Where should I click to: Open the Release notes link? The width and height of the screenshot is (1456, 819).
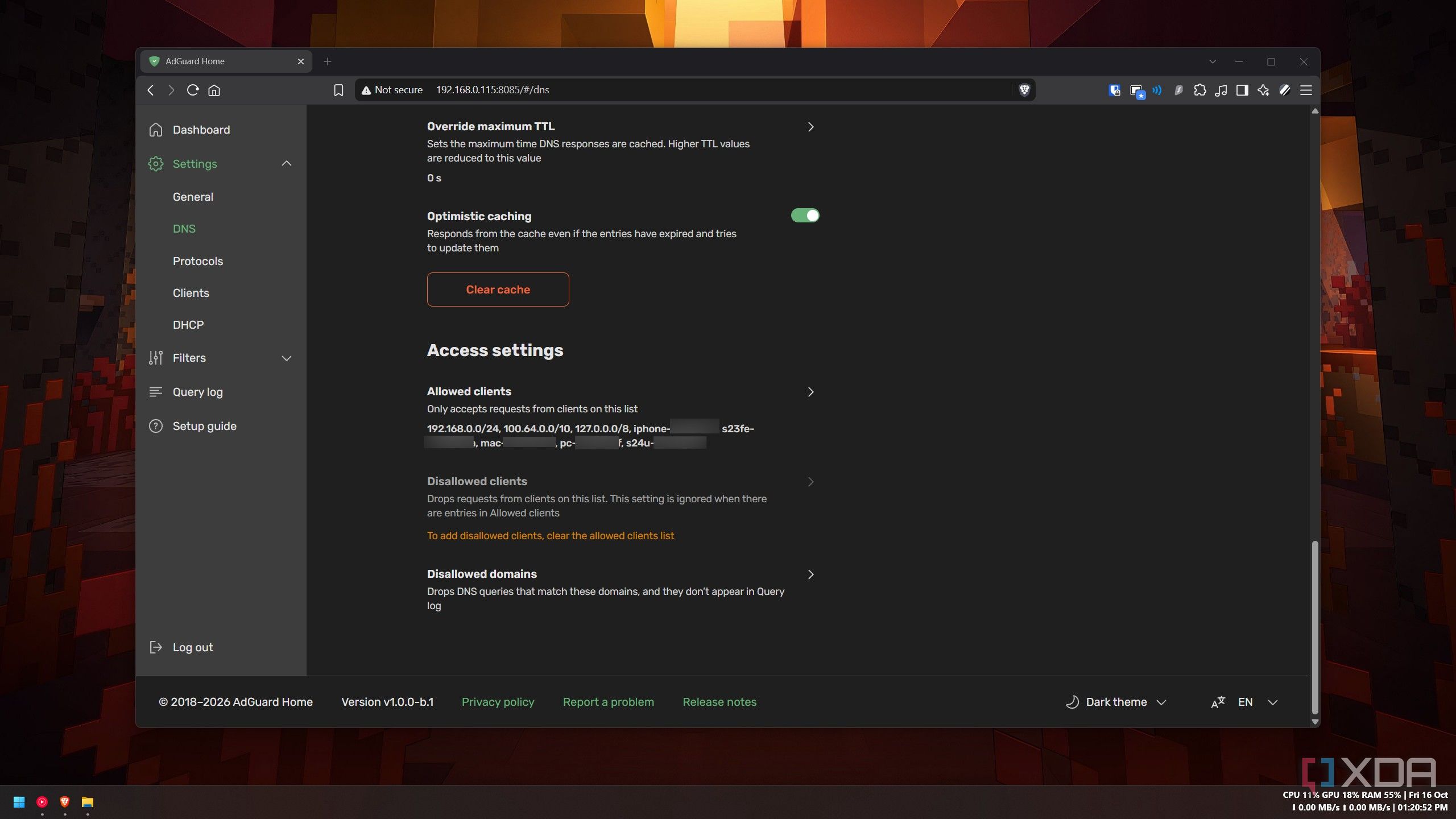pyautogui.click(x=719, y=702)
